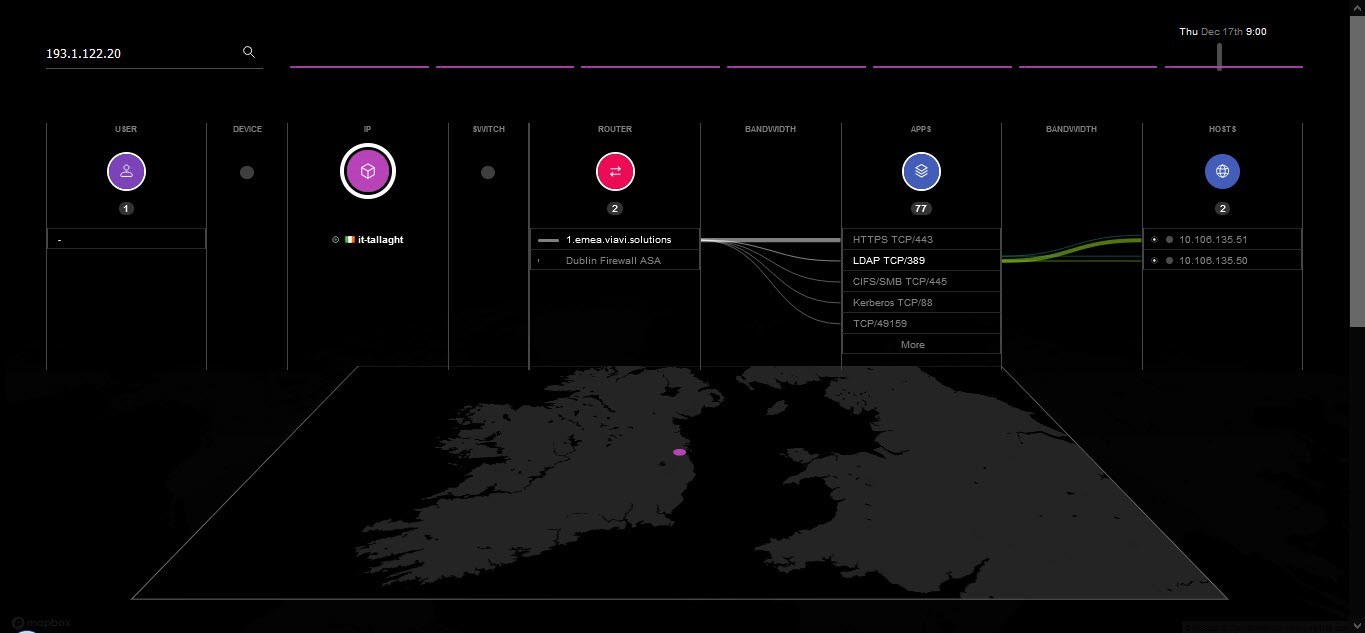Click the timeline slider handle
1365x633 pixels.
pos(1219,57)
